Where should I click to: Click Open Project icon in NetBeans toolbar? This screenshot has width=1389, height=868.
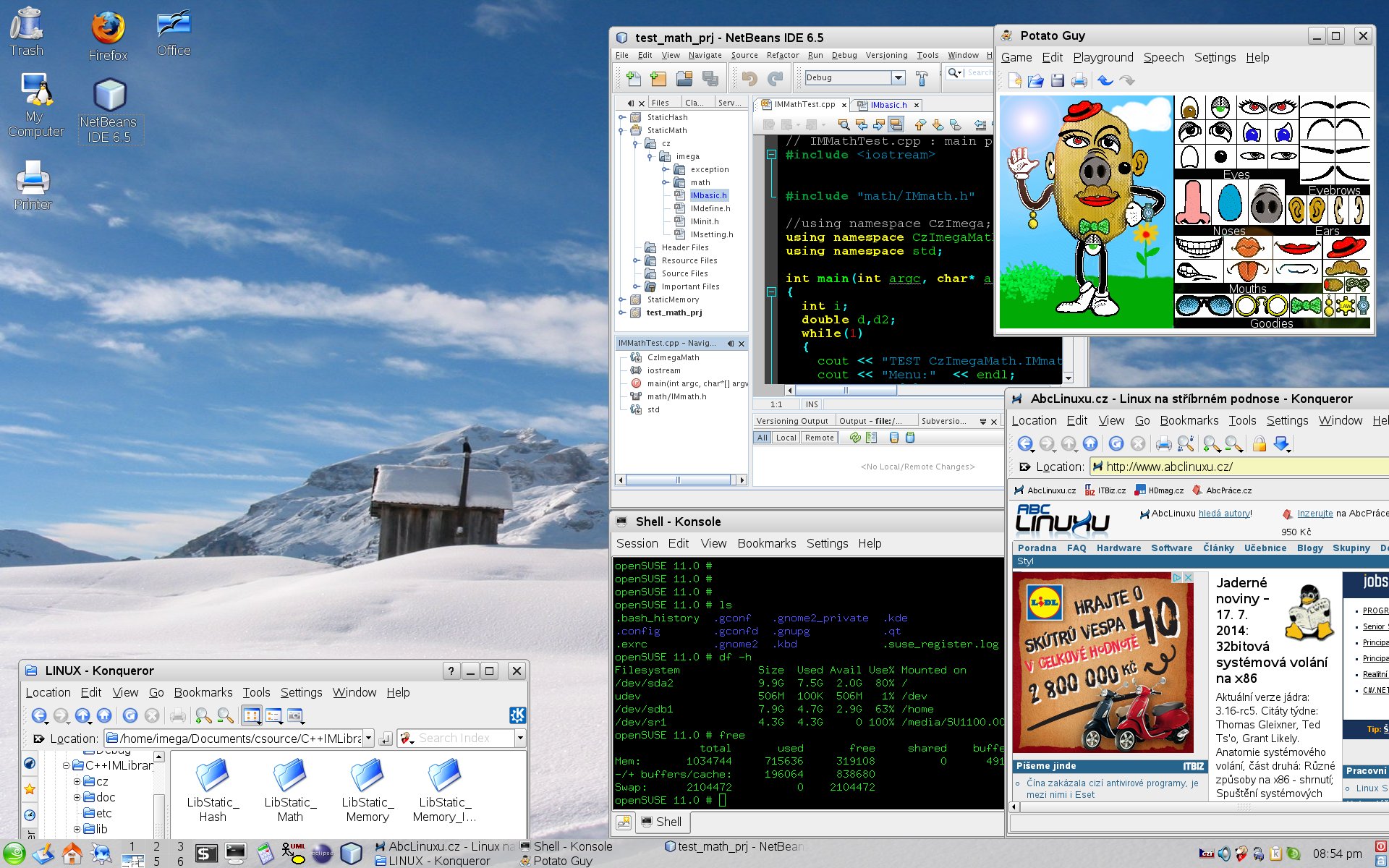684,77
